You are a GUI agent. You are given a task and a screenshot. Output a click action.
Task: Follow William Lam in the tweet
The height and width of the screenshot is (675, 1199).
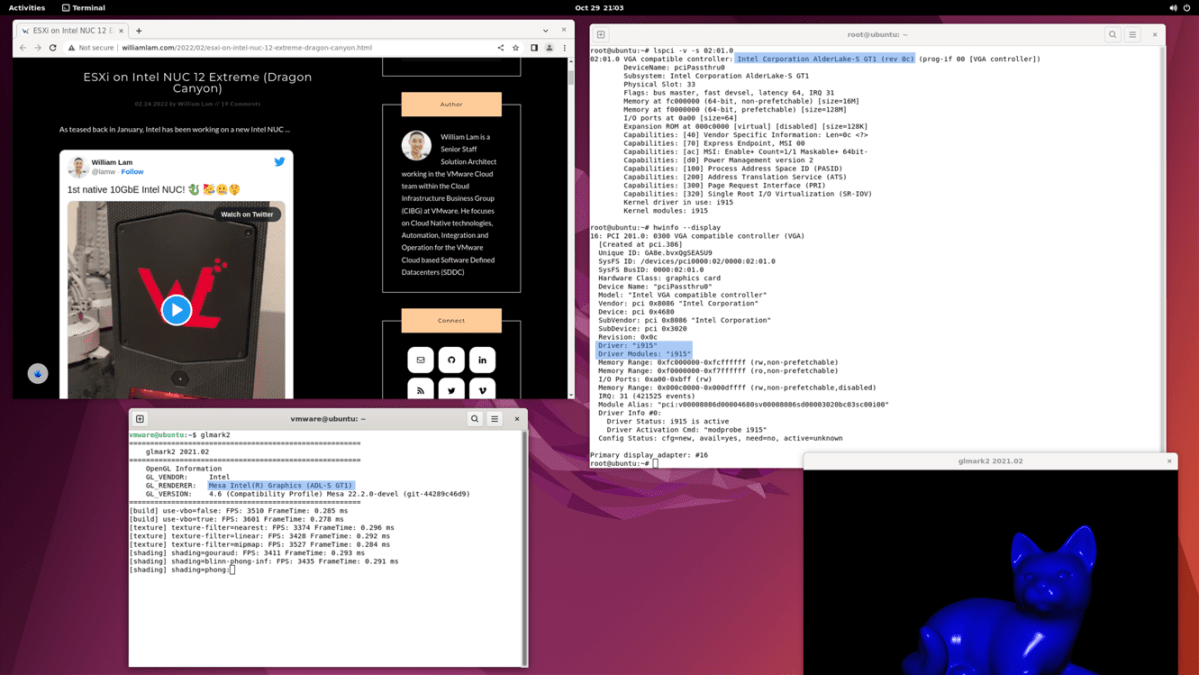pyautogui.click(x=132, y=172)
